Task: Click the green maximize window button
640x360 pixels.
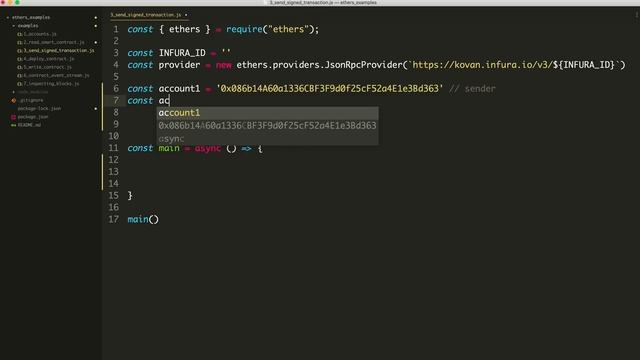Action: pos(17,2)
